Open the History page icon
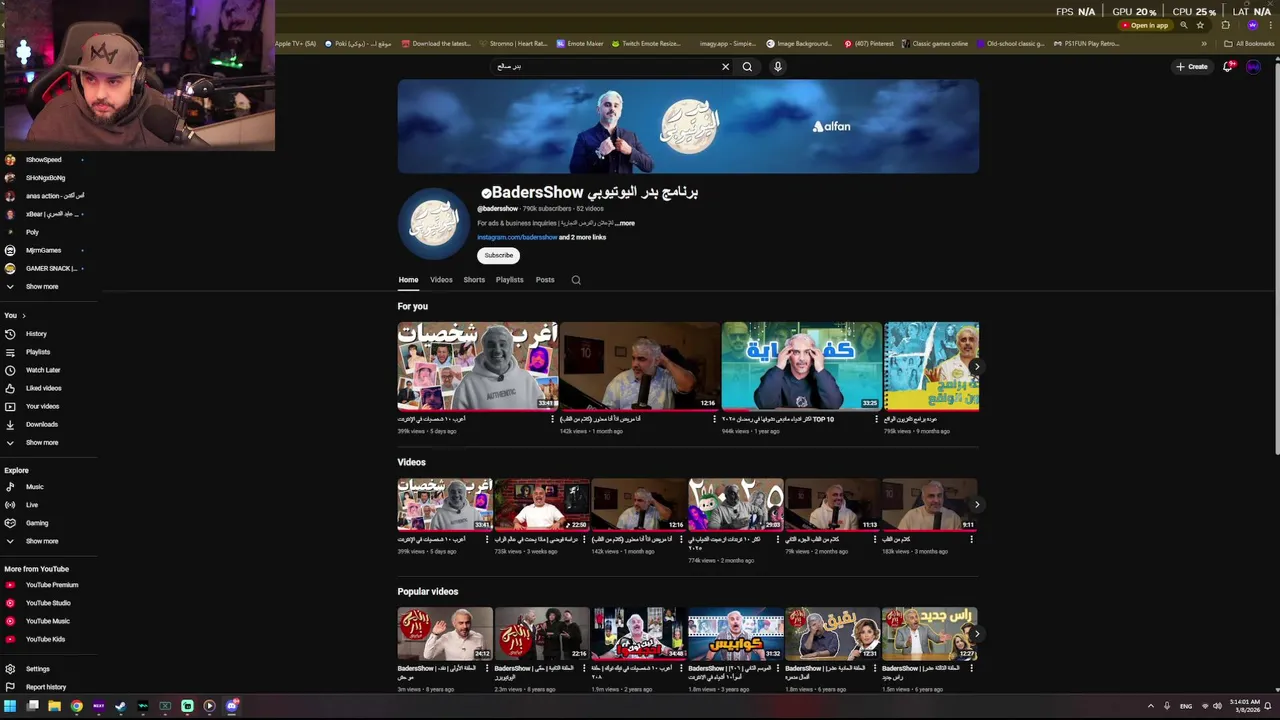1280x720 pixels. tap(10, 334)
